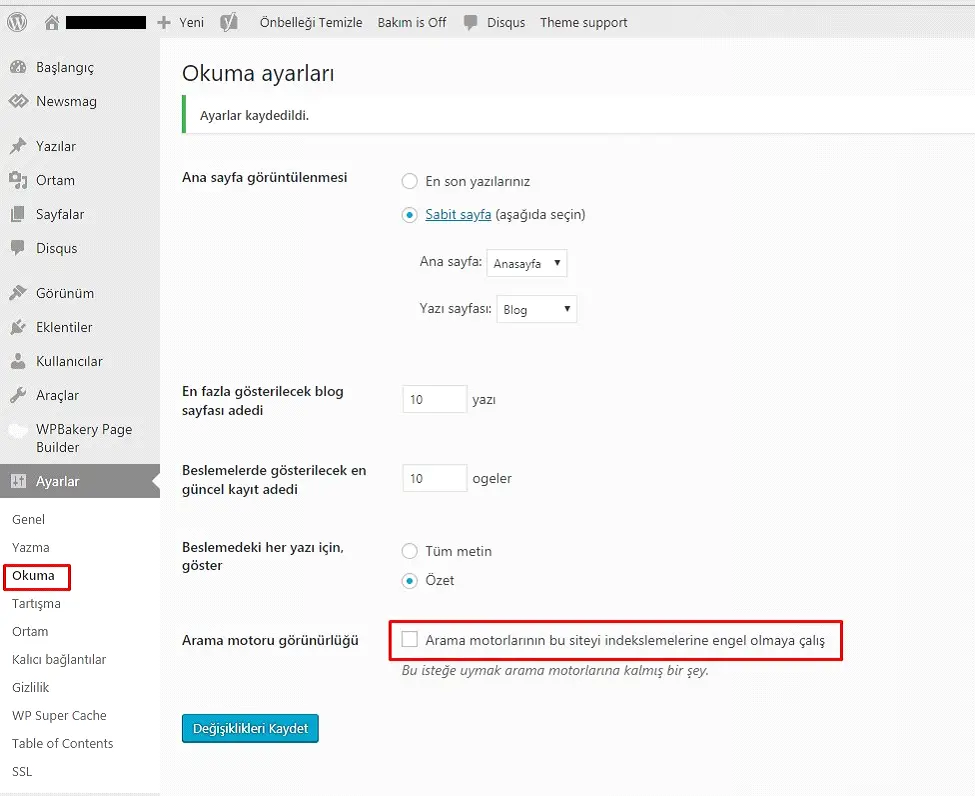The height and width of the screenshot is (796, 975).
Task: Open the WordPress logo menu
Action: click(x=15, y=21)
